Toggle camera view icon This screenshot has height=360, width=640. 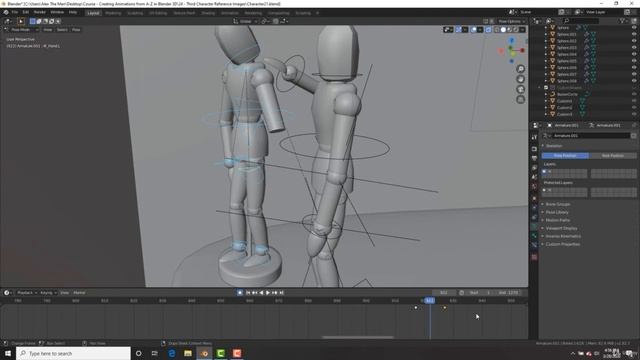[520, 89]
